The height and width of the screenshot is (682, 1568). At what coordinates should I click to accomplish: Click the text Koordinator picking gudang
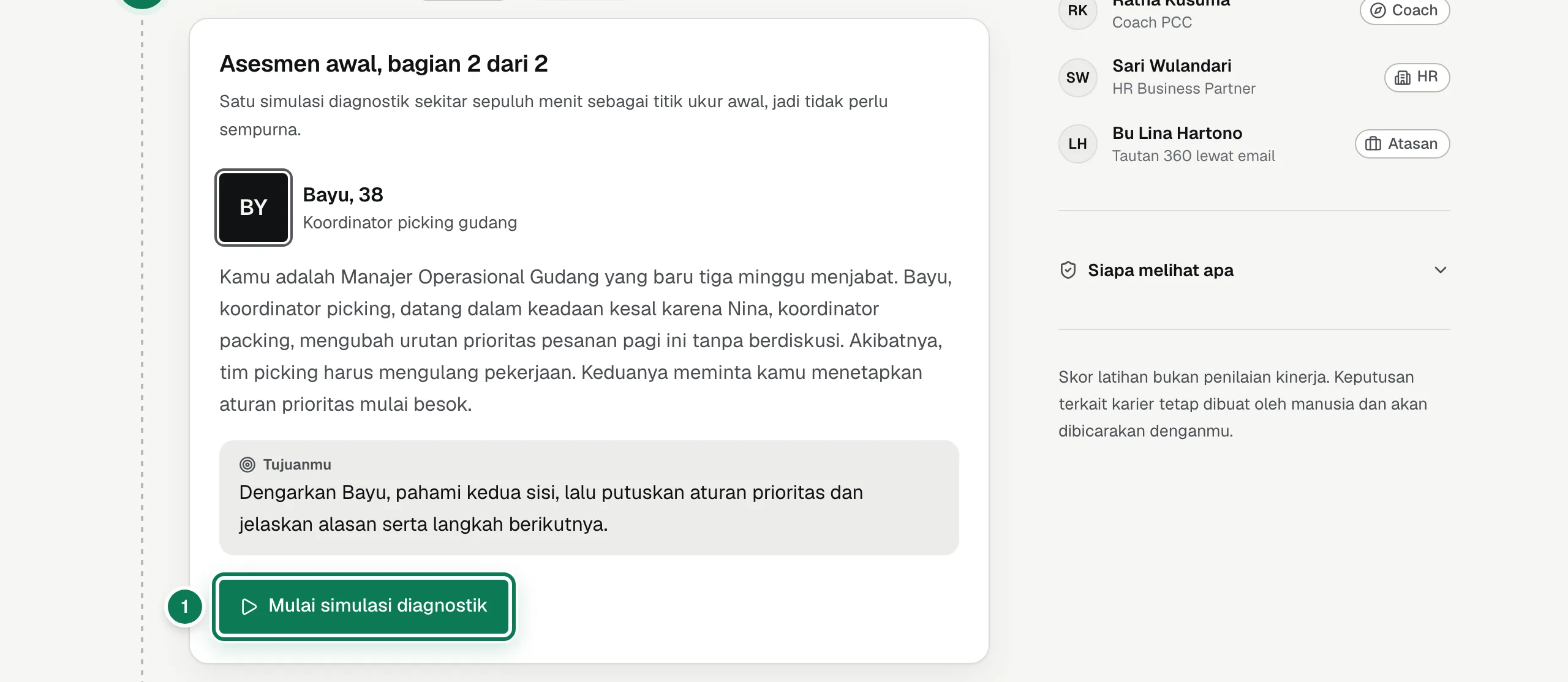[410, 223]
